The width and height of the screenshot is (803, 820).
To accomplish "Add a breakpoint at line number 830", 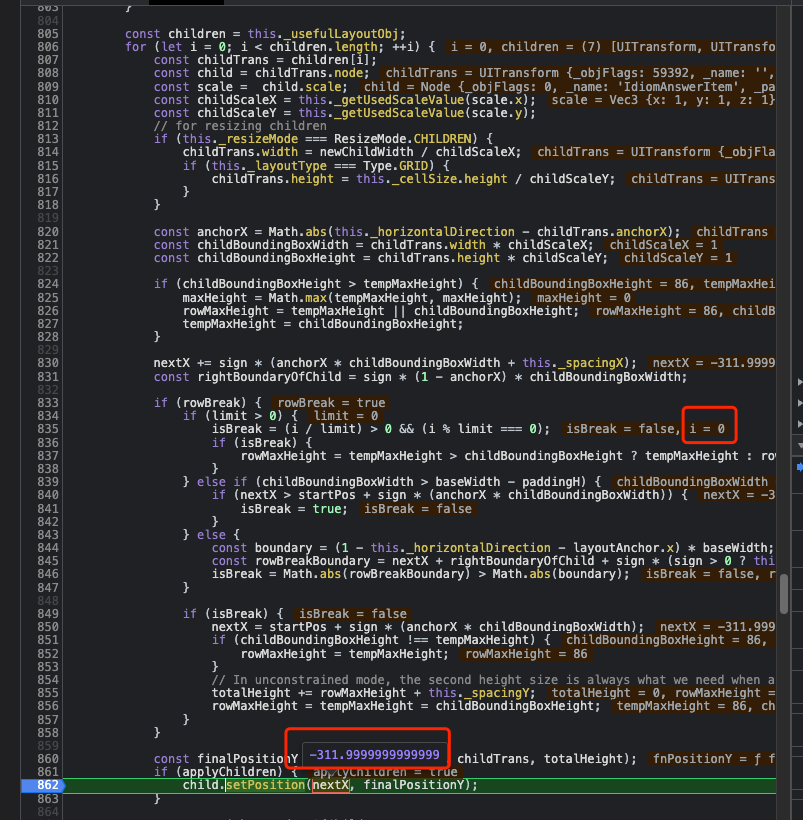I will pyautogui.click(x=48, y=363).
